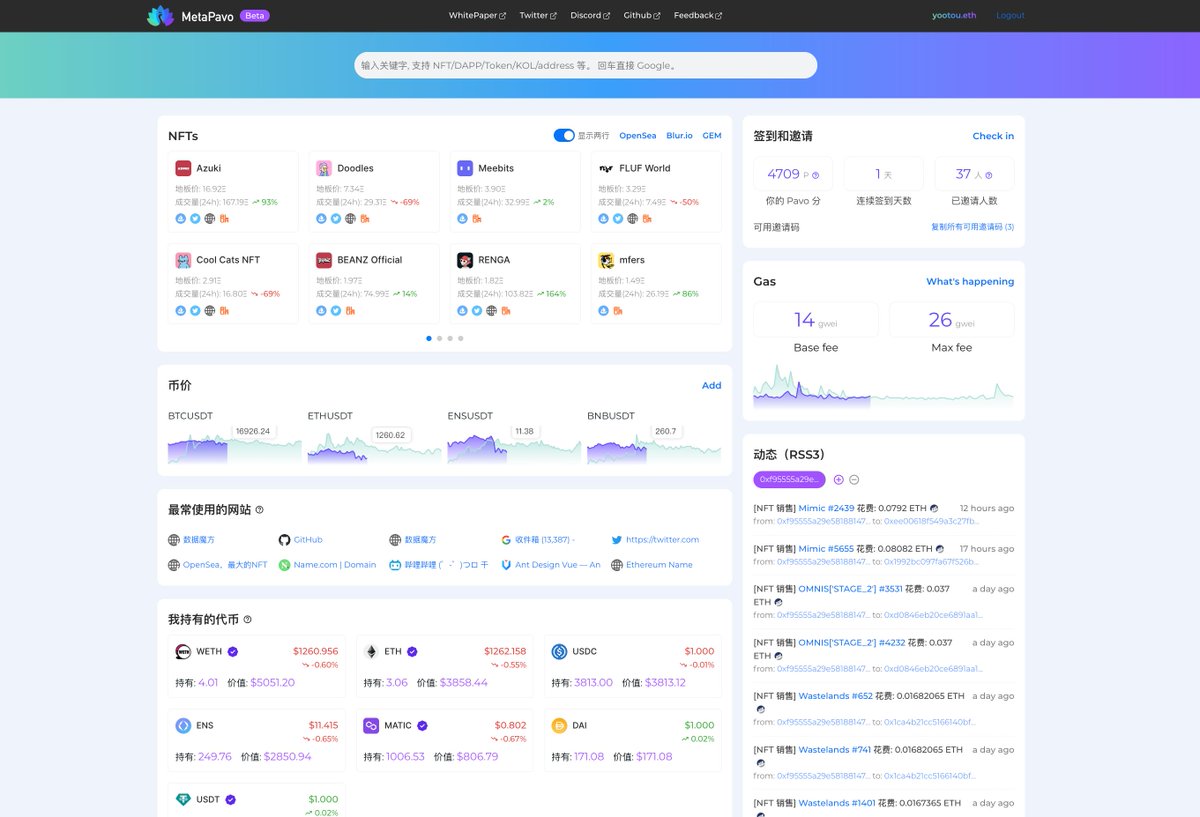This screenshot has width=1200, height=817.
Task: Open the Ant Design Vue site link
Action: point(551,565)
